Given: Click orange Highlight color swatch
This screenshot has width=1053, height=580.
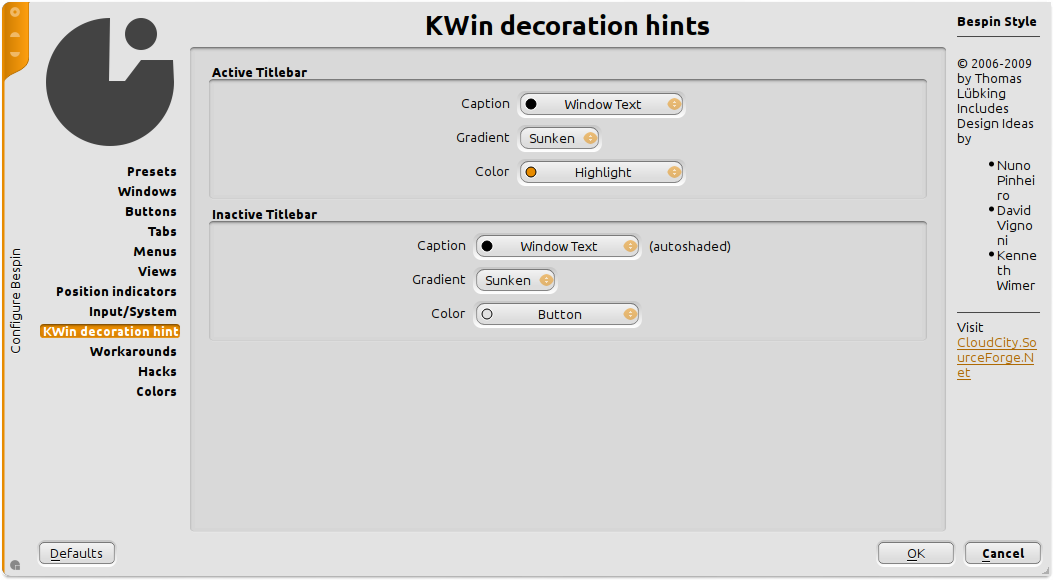Looking at the screenshot, I should click(531, 173).
